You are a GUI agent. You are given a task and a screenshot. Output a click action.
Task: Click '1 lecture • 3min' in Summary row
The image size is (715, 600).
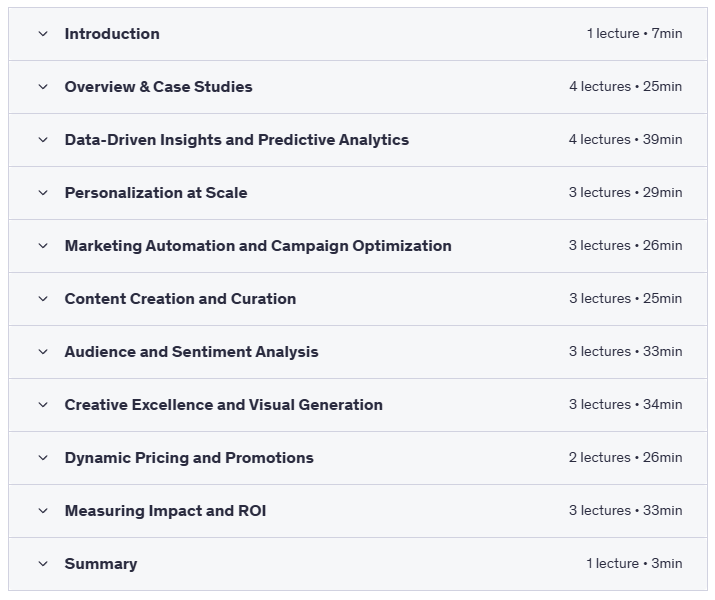coord(634,564)
